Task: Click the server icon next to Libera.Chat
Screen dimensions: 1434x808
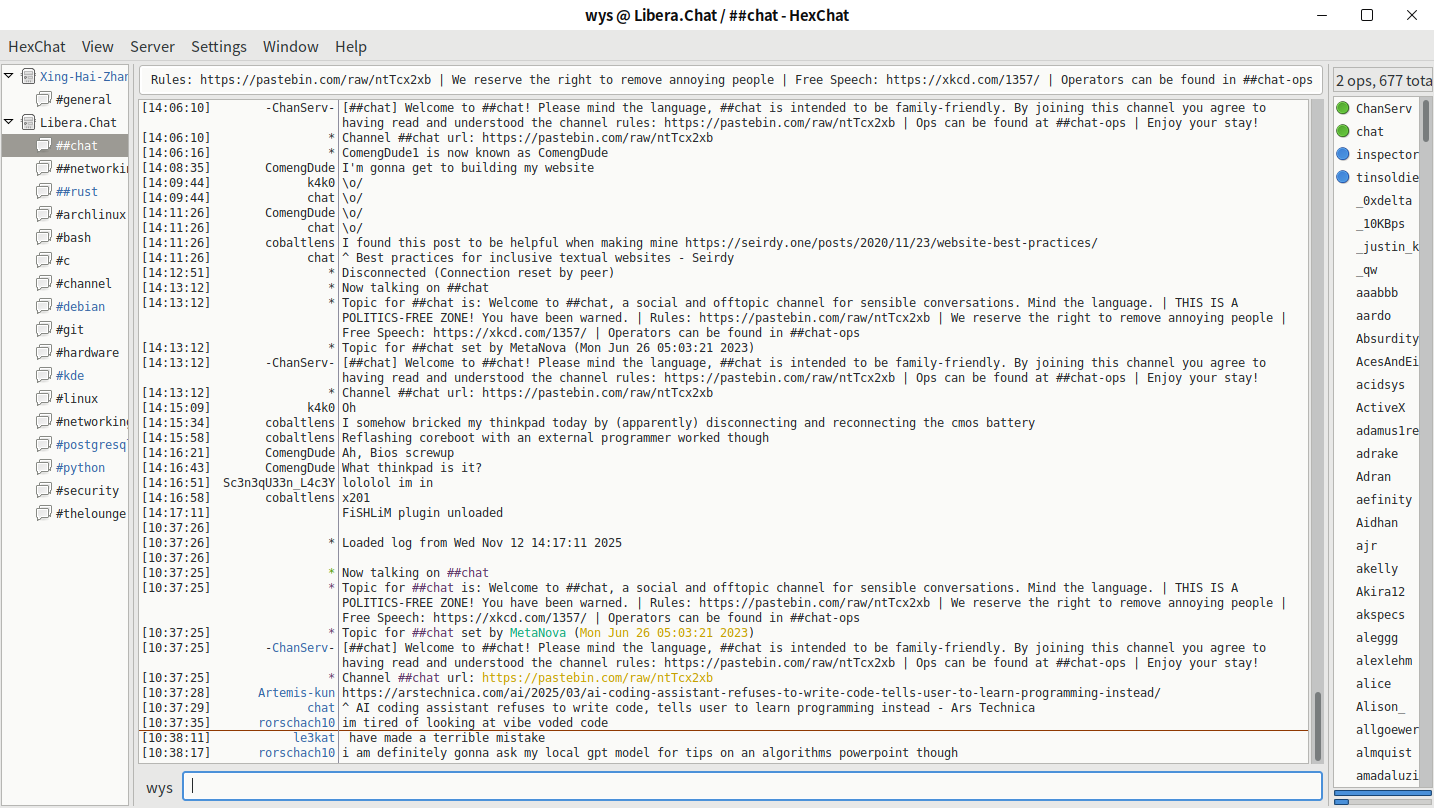Action: (x=28, y=122)
